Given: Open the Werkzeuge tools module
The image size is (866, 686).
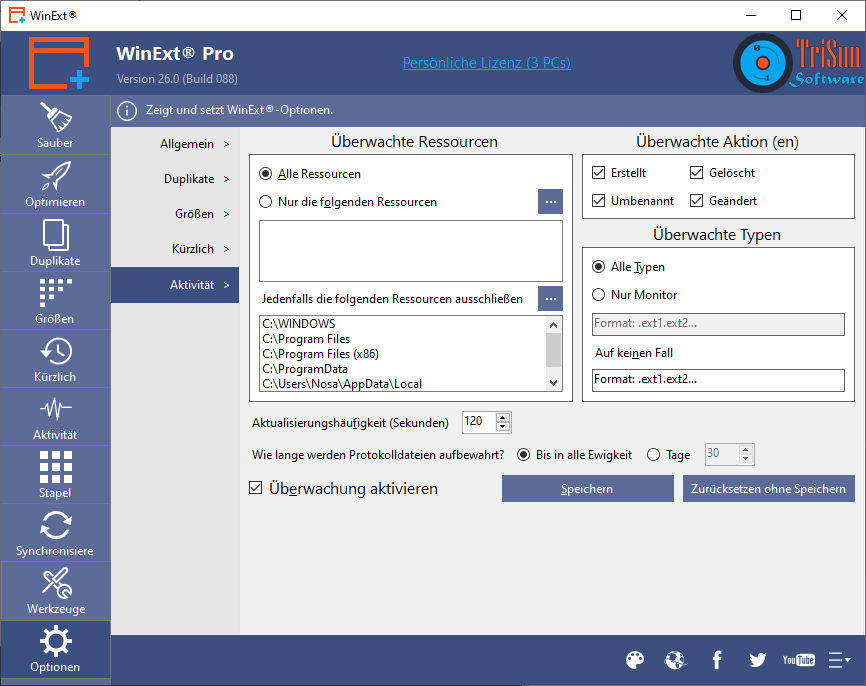Looking at the screenshot, I should click(x=55, y=591).
